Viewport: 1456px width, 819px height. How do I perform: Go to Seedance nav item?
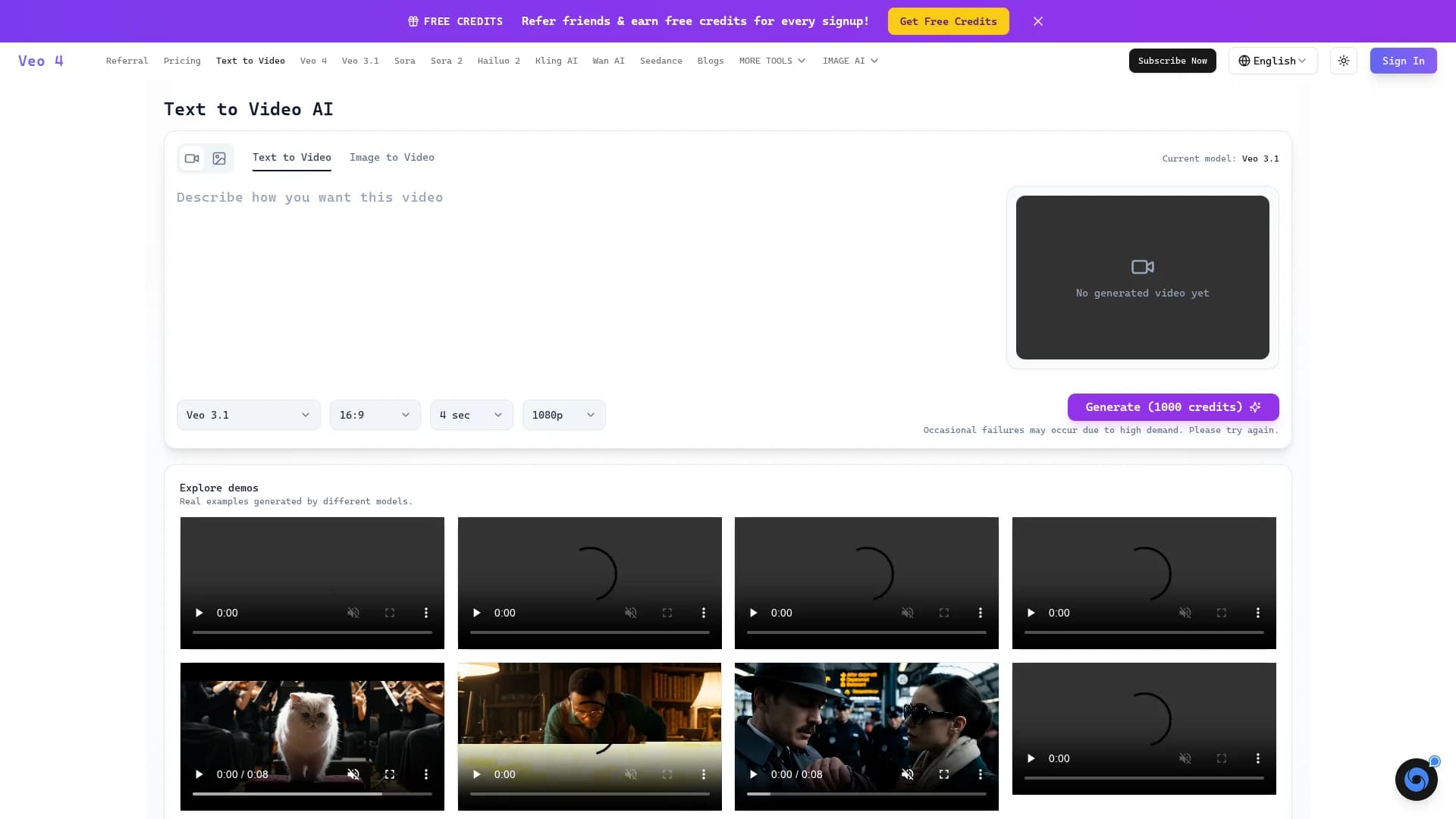pos(661,61)
